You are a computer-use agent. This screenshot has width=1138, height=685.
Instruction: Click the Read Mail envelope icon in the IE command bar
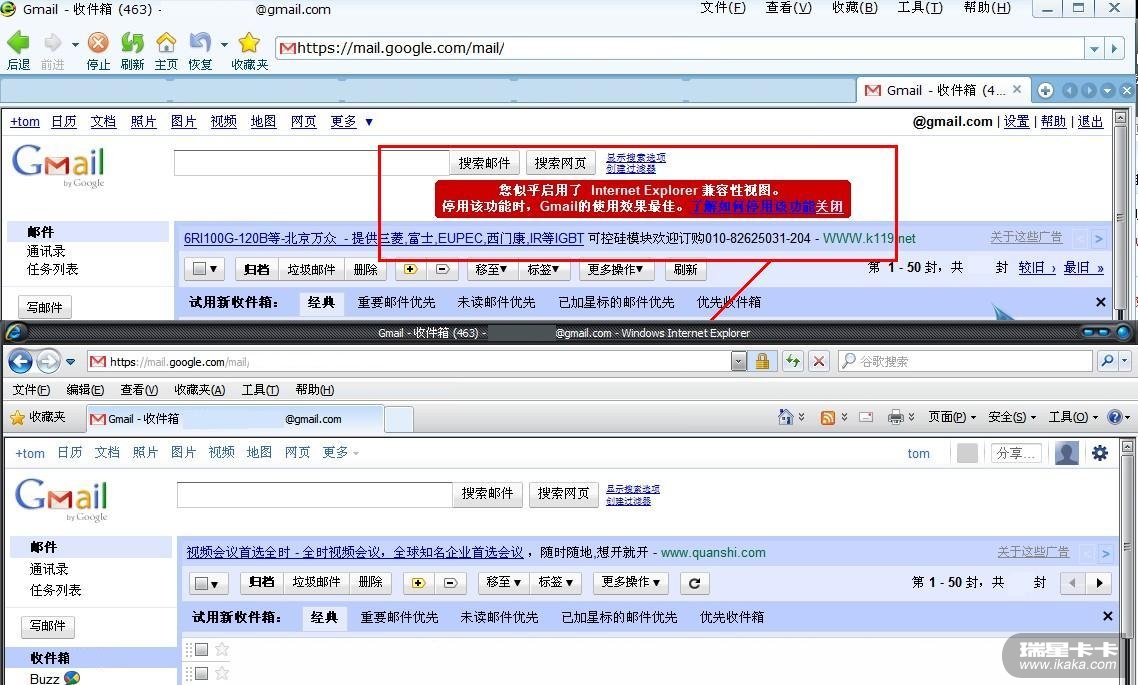(x=866, y=417)
